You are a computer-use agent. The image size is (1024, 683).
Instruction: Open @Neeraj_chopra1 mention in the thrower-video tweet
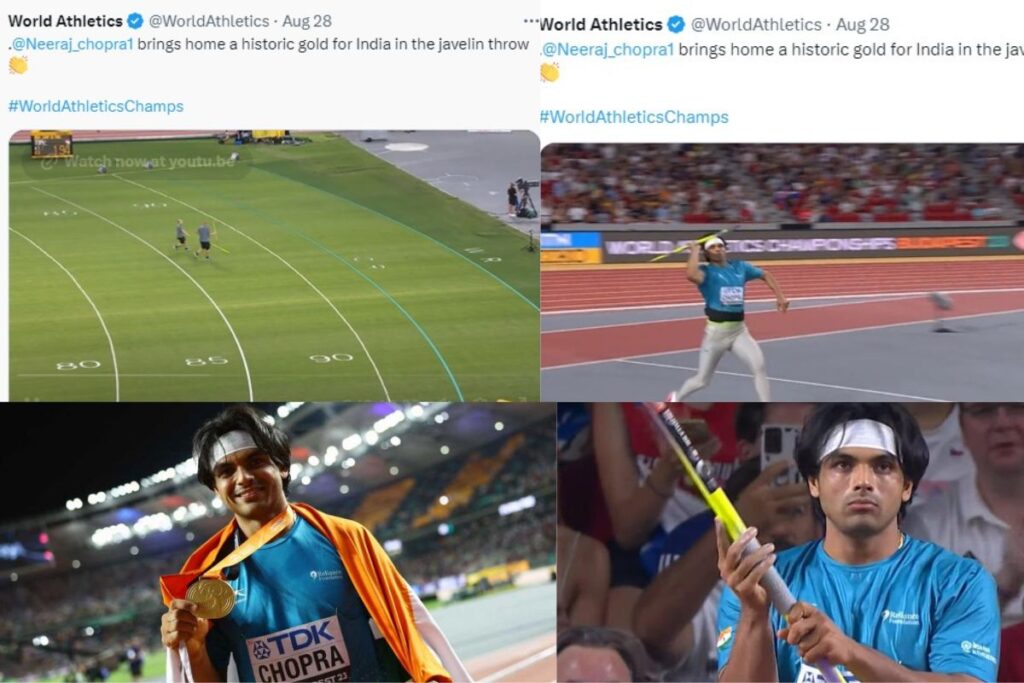609,50
